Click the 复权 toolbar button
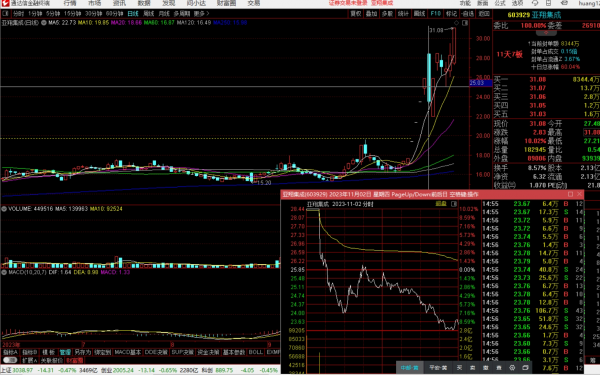Screen dimensions: 600x375 (x=355, y=13)
